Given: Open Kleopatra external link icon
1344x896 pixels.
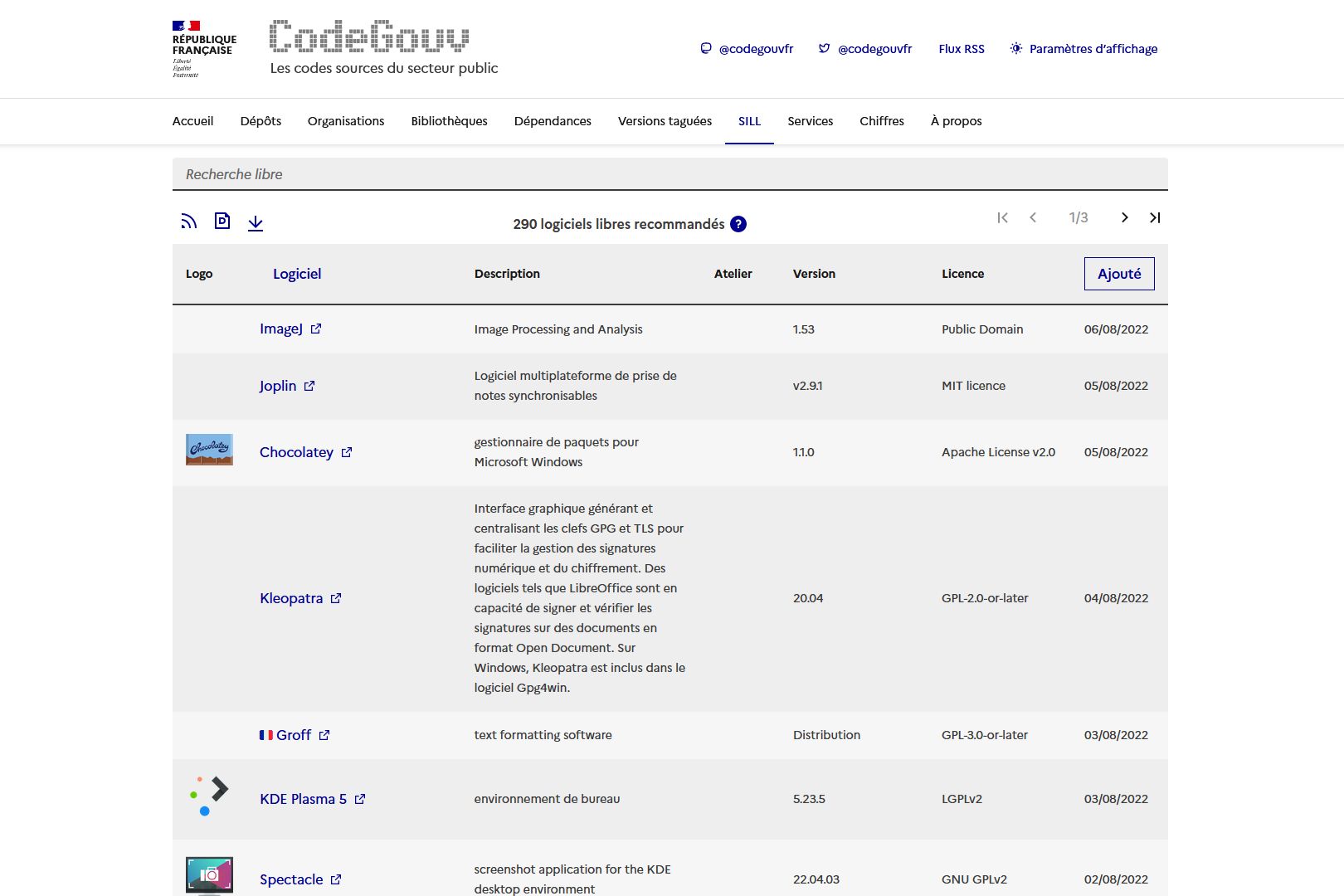Looking at the screenshot, I should pyautogui.click(x=336, y=598).
